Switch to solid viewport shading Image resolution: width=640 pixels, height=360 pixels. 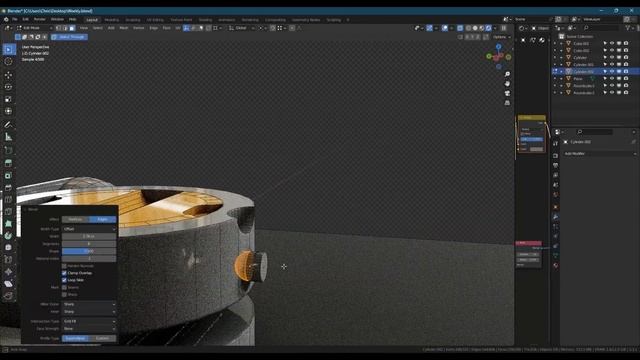coord(475,28)
